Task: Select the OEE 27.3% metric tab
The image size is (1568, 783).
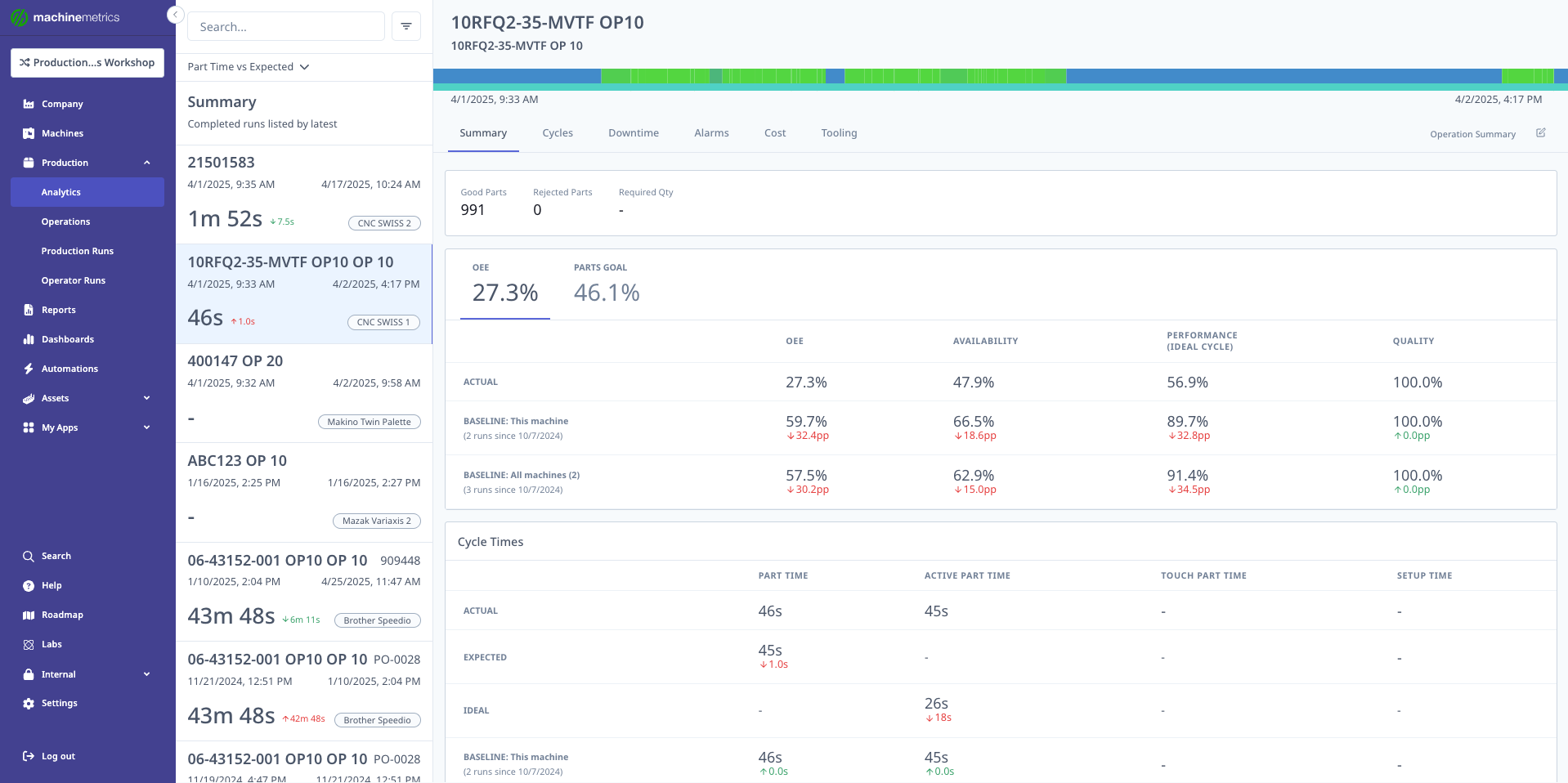Action: pyautogui.click(x=505, y=284)
